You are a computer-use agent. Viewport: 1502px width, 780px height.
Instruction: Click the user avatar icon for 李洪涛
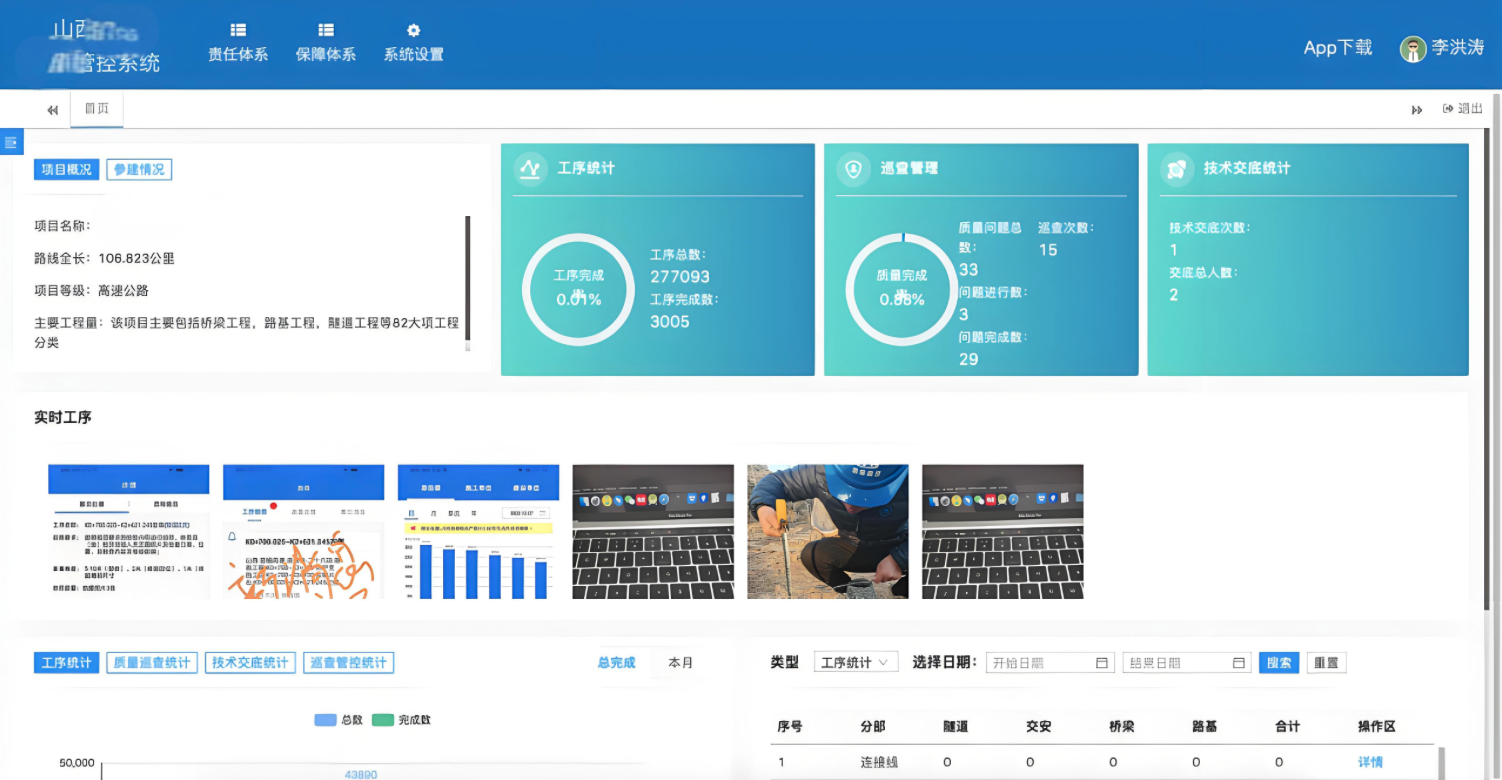tap(1412, 49)
